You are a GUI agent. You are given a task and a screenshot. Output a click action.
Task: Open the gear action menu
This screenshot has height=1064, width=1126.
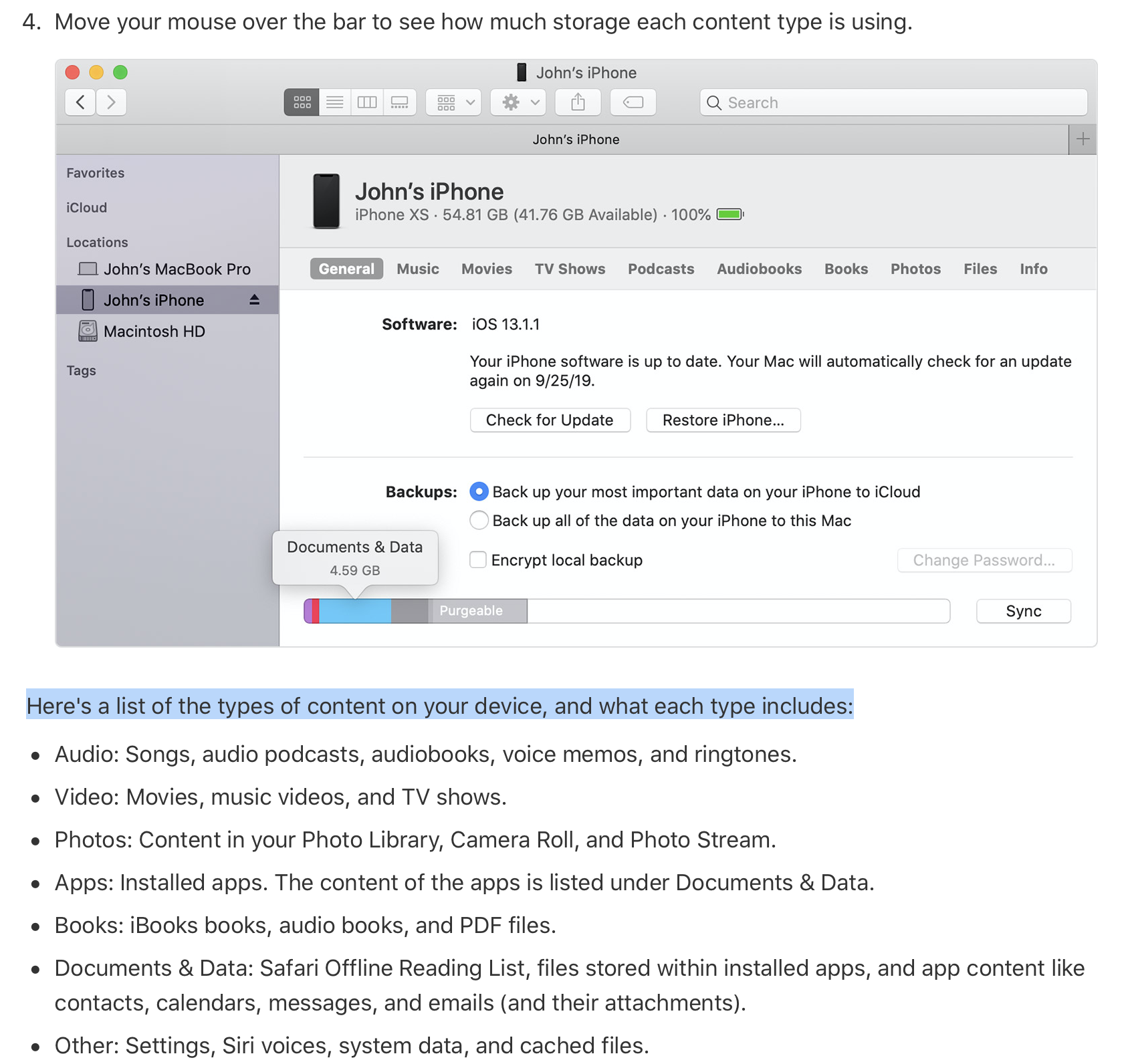coord(519,102)
